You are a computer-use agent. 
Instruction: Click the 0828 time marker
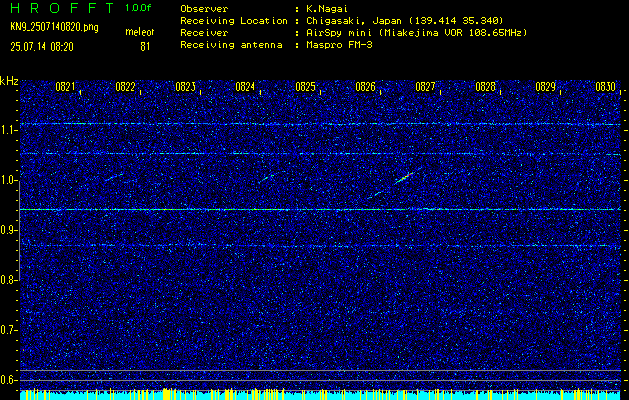485,87
